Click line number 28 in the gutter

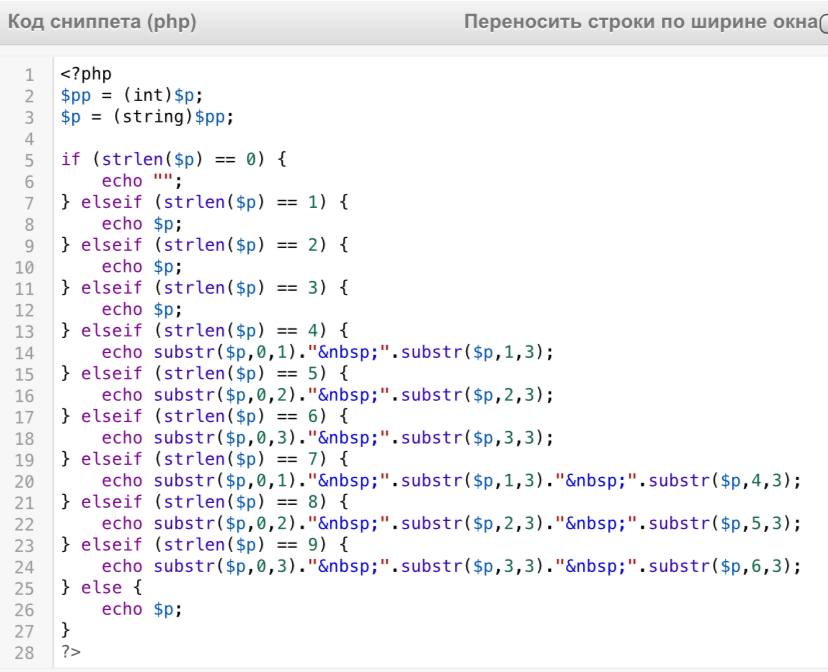coord(27,651)
